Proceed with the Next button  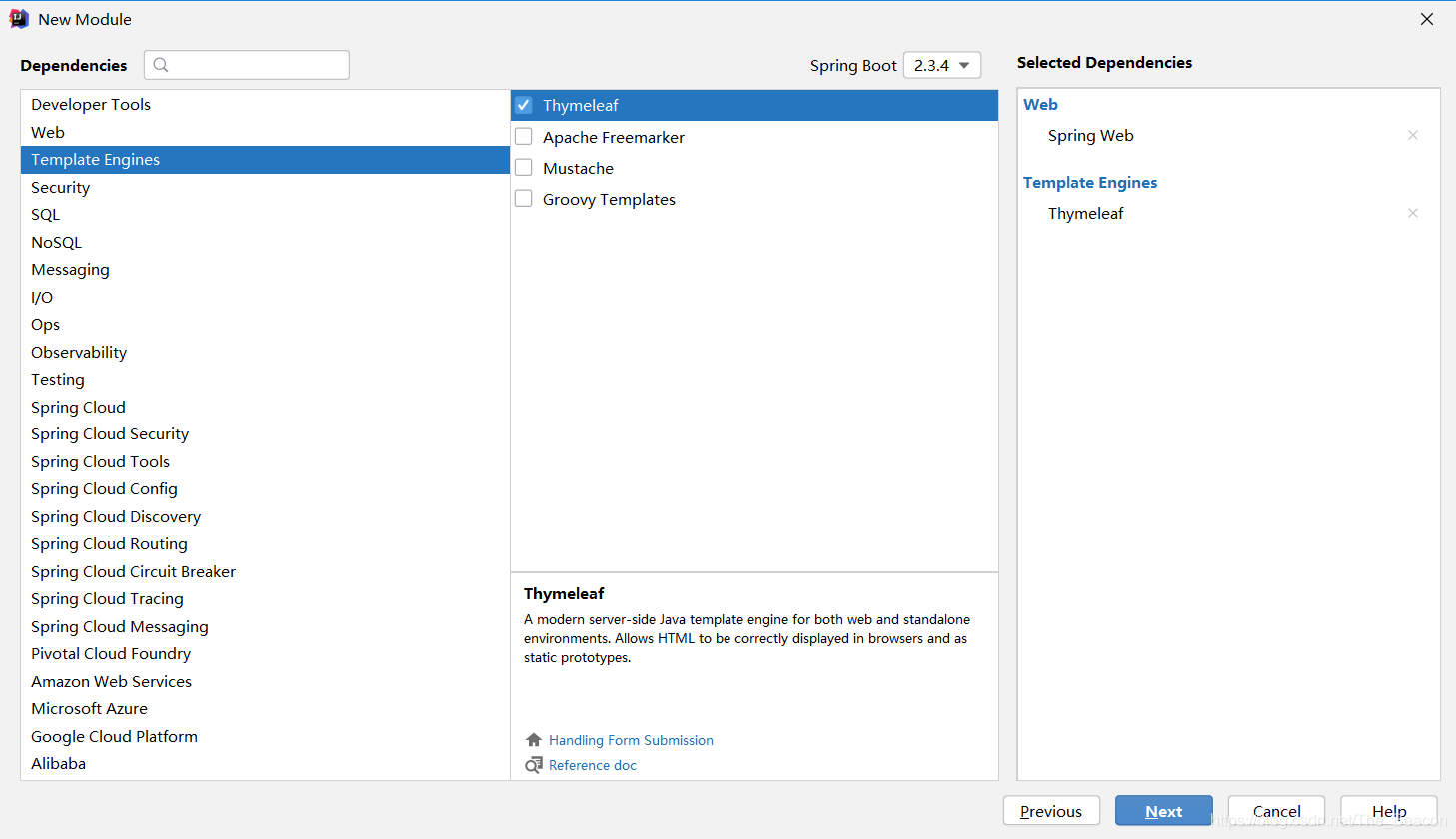(1164, 811)
